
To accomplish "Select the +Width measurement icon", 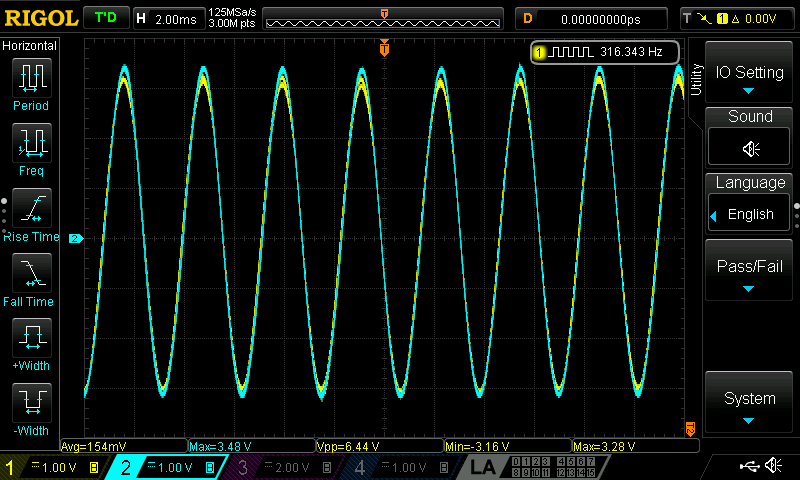I will (x=31, y=338).
